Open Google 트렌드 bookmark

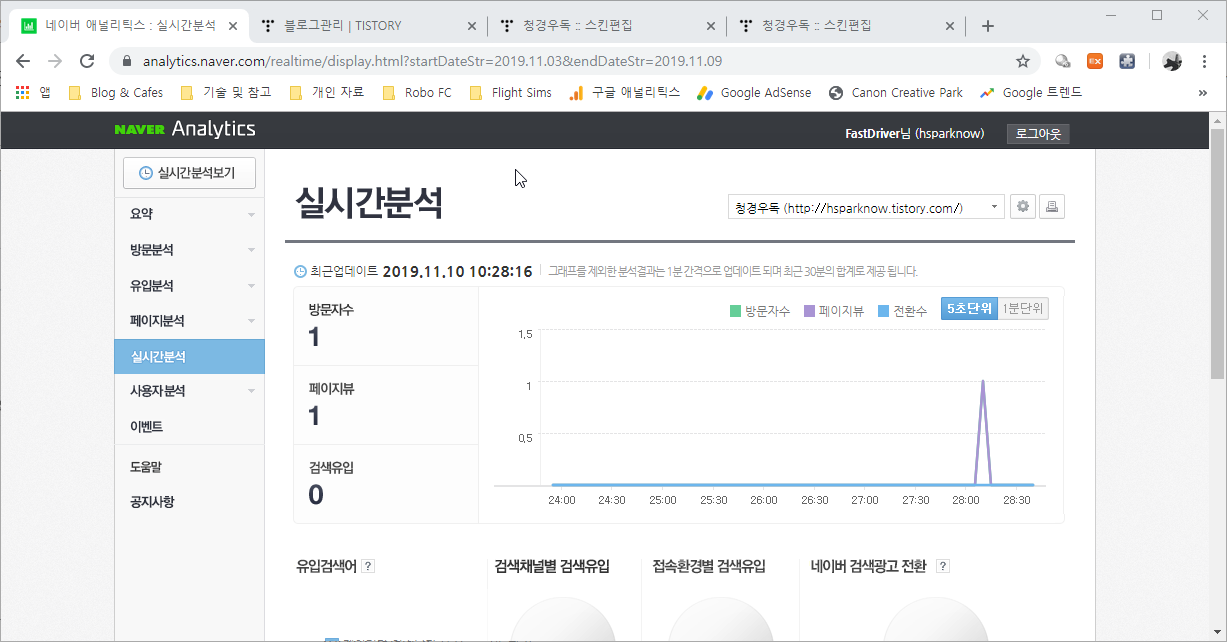[1031, 92]
